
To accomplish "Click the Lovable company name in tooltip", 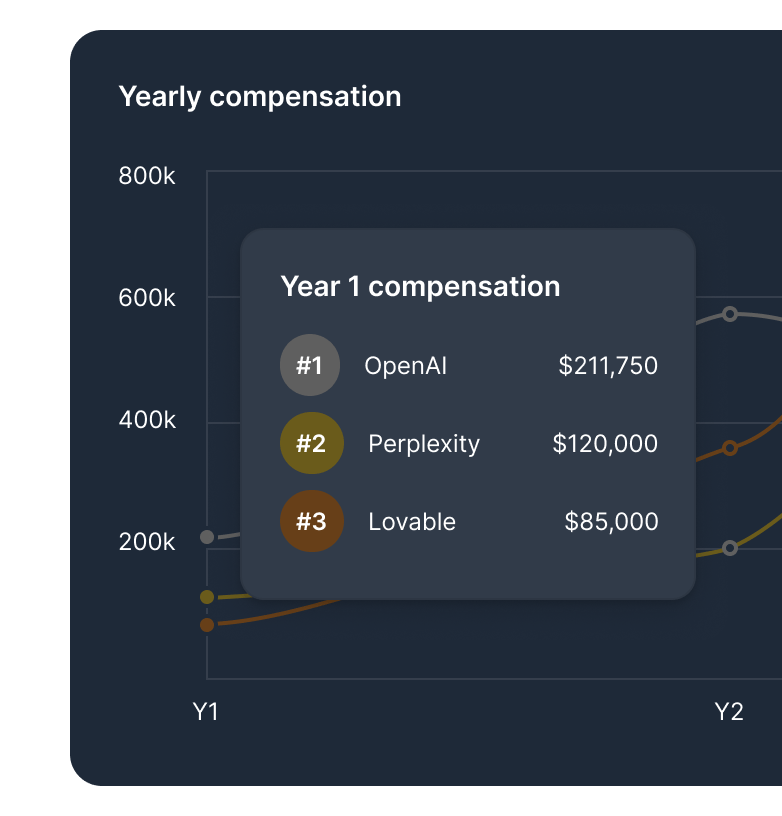I will click(x=412, y=522).
